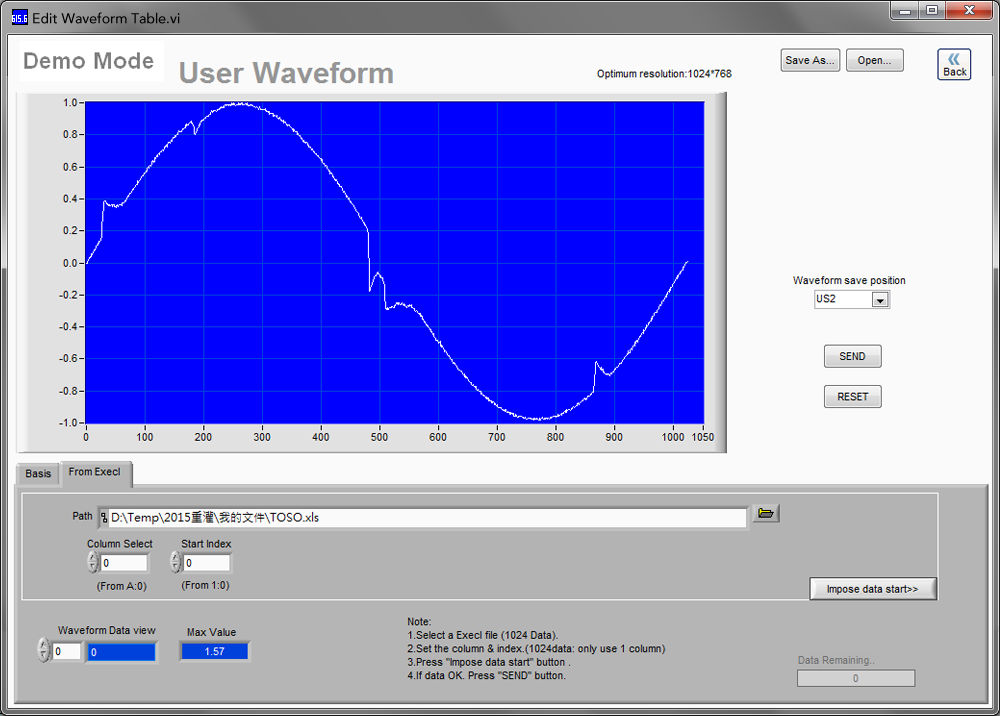Open the folder browse icon beside Path
The height and width of the screenshot is (716, 1000).
(x=765, y=513)
